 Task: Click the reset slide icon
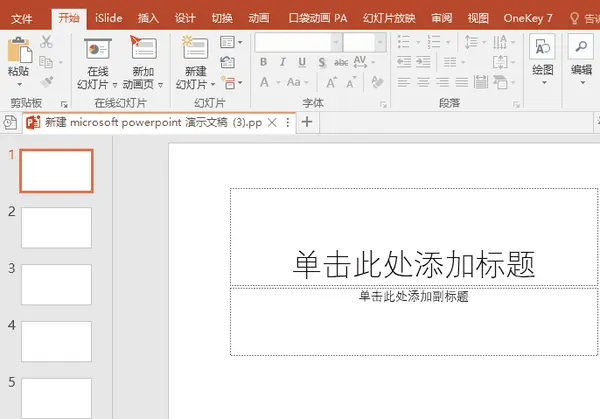coord(227,62)
